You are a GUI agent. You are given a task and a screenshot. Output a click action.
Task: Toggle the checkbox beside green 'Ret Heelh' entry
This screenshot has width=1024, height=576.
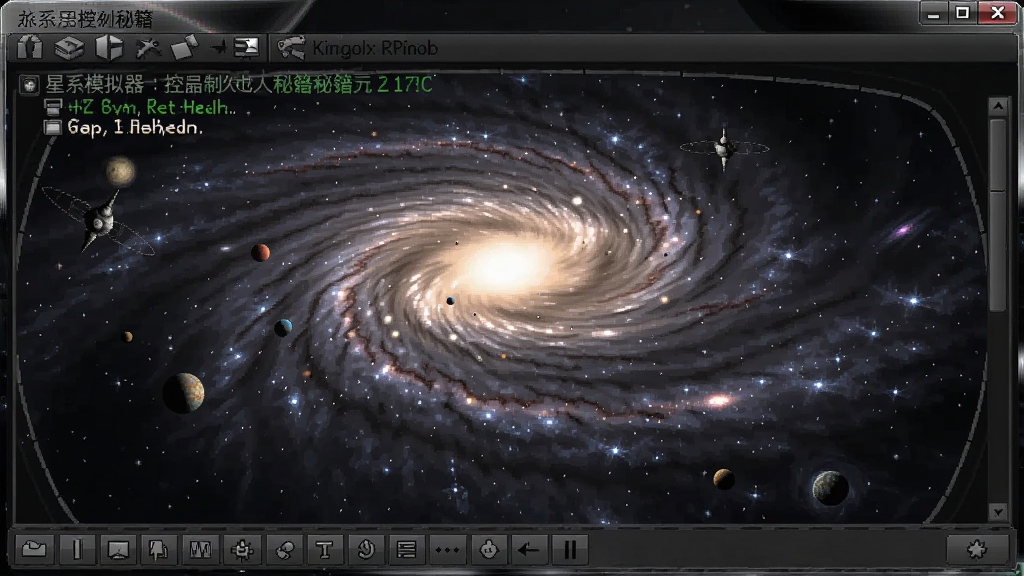click(x=52, y=106)
